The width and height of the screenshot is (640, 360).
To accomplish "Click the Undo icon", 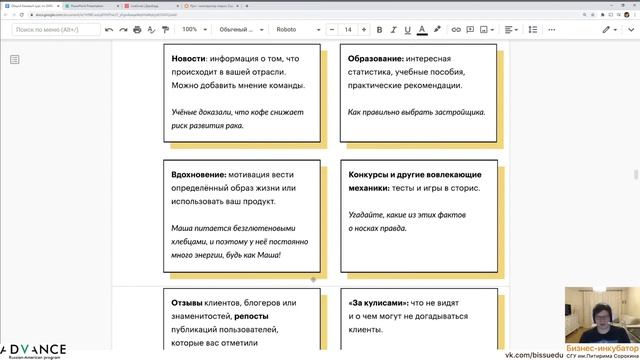I will click(109, 30).
